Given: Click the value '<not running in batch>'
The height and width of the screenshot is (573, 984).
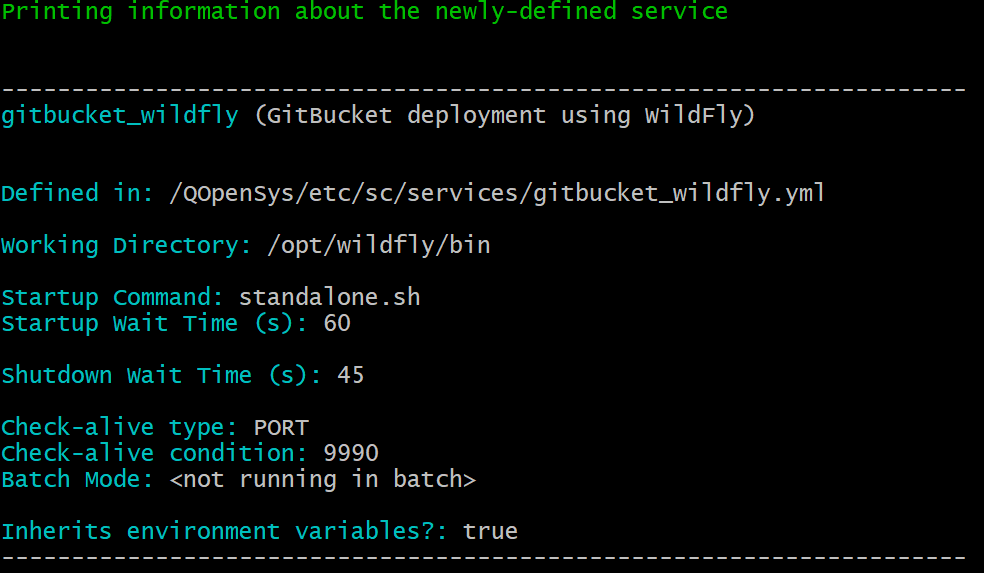Looking at the screenshot, I should coord(323,479).
